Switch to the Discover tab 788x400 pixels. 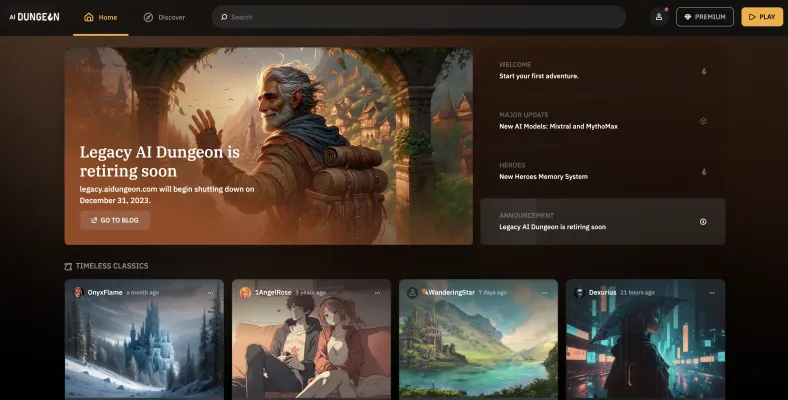coord(164,17)
